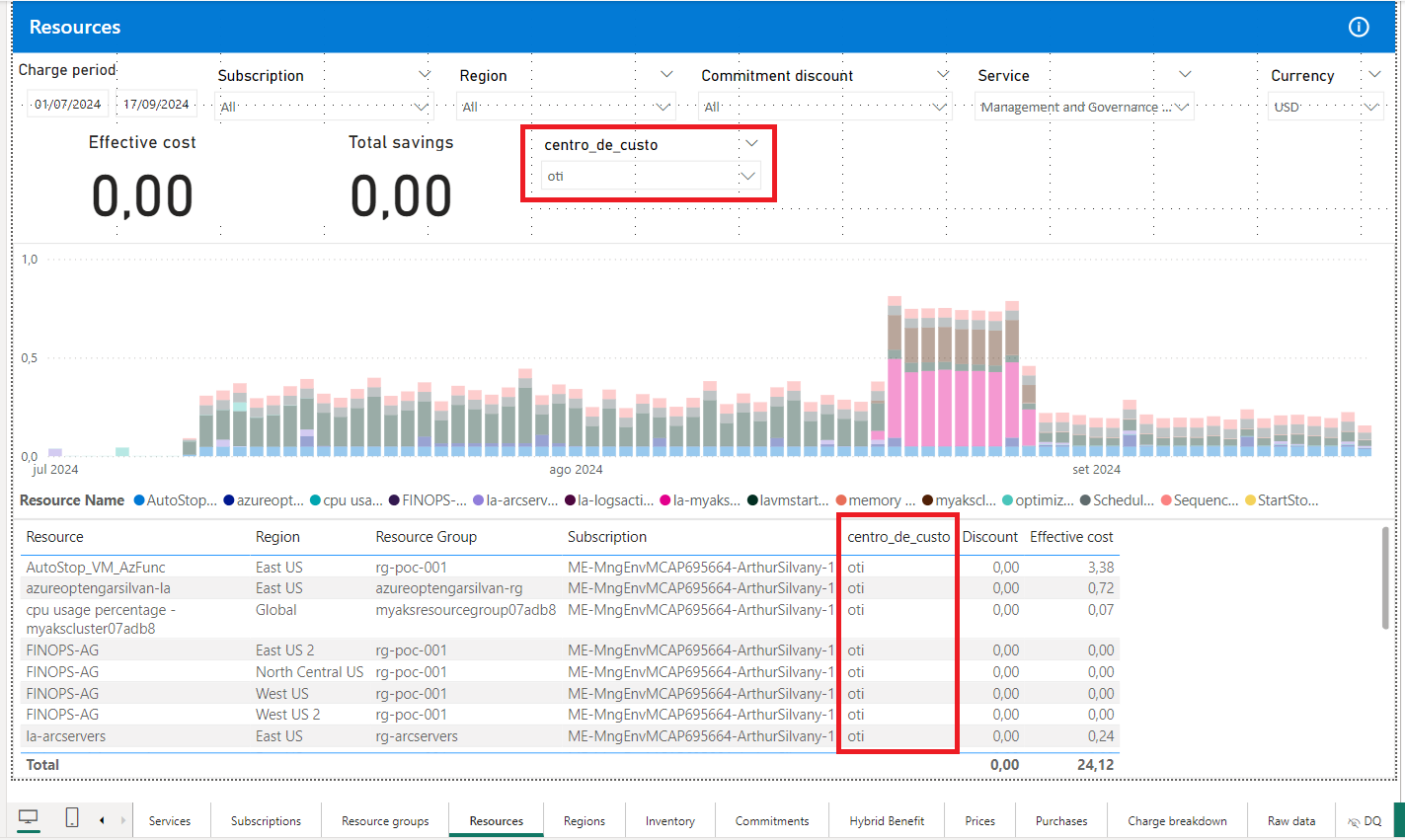The image size is (1405, 840).
Task: Open the Charge breakdown tab
Action: 1177,820
